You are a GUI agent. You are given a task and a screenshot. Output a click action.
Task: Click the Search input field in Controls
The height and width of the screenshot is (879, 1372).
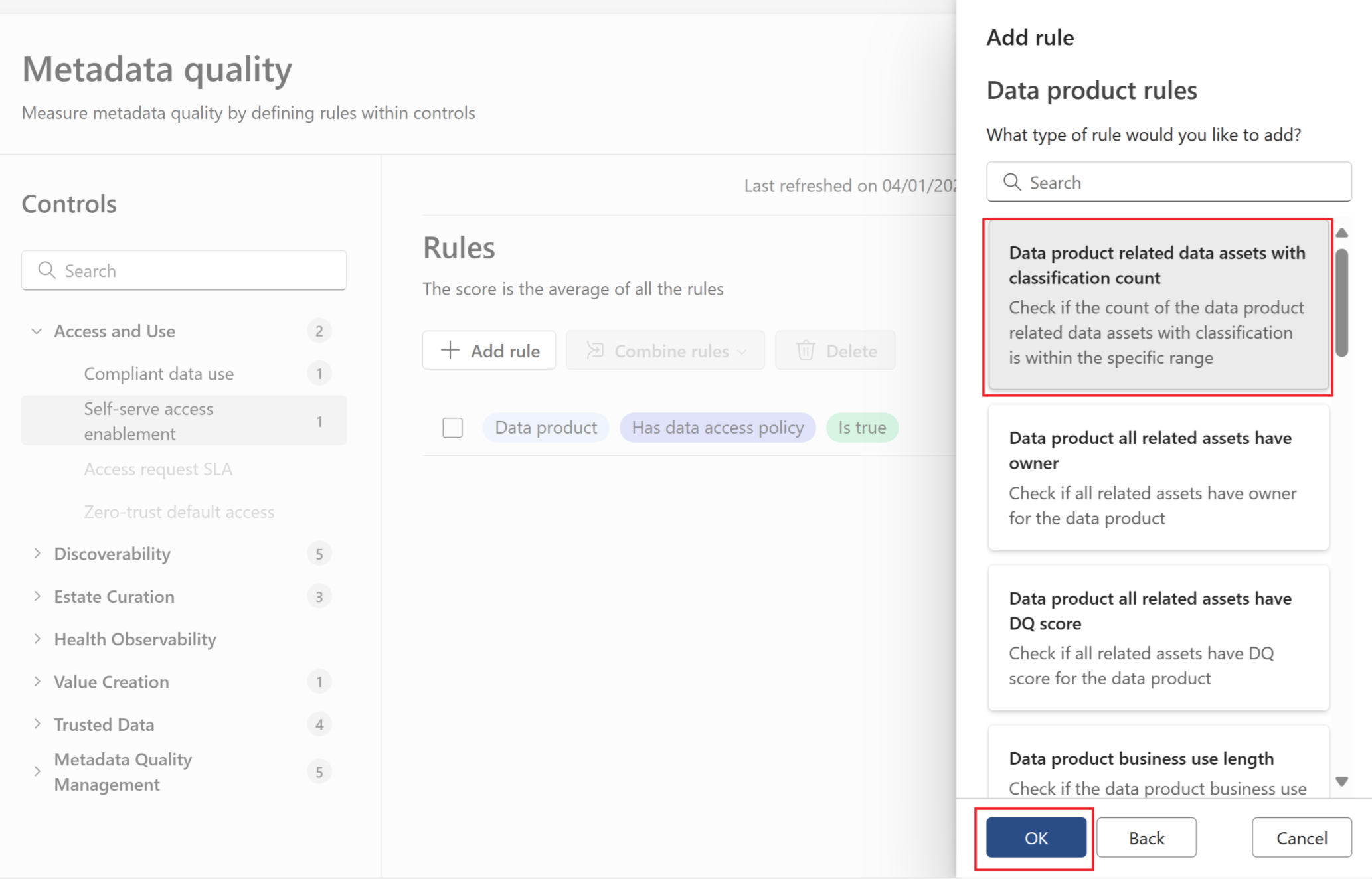click(184, 270)
